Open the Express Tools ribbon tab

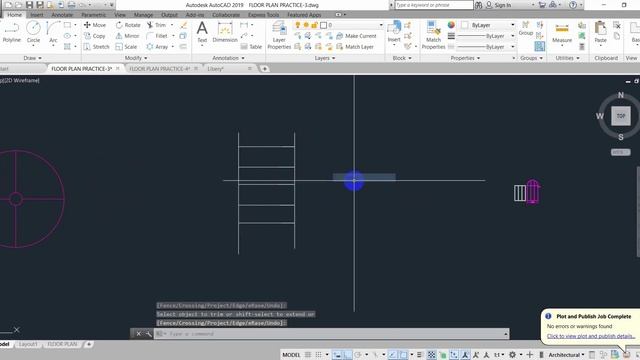click(263, 15)
